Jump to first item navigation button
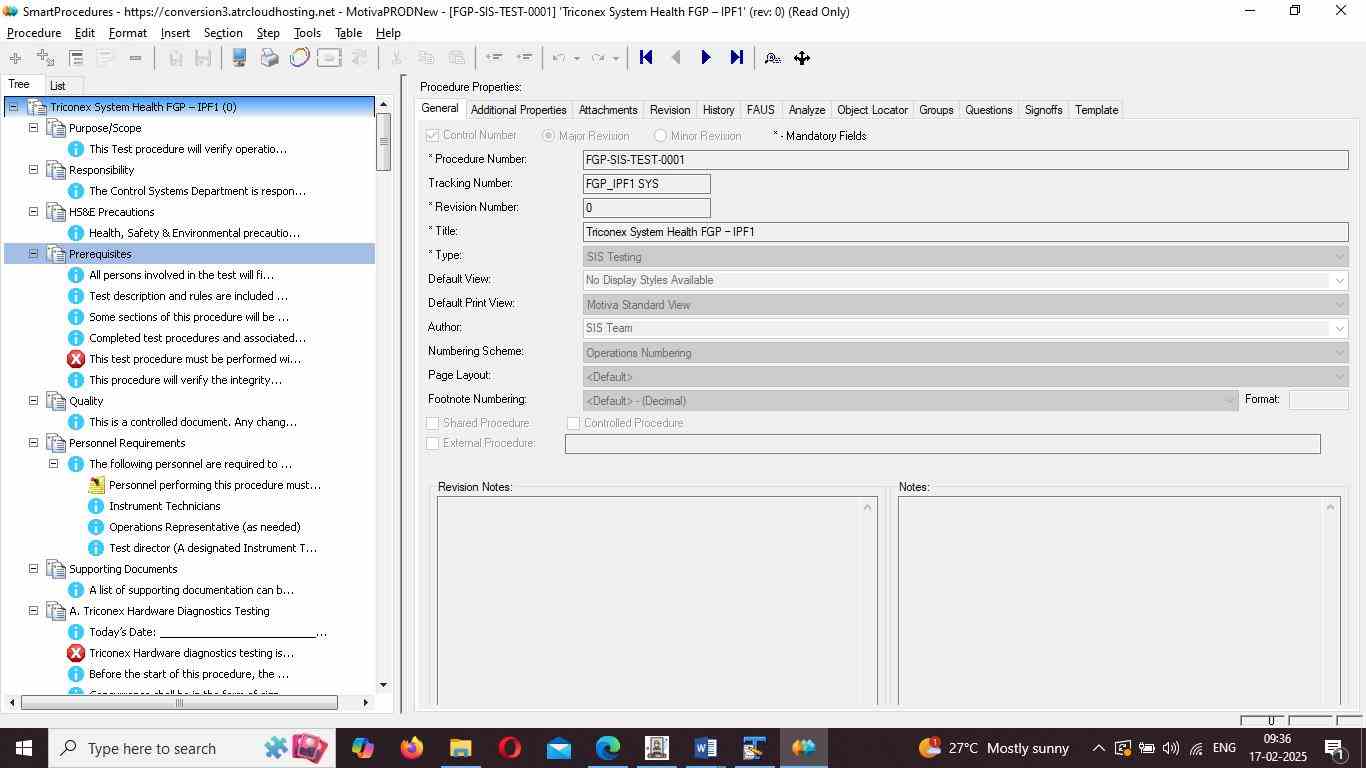This screenshot has height=768, width=1366. point(646,58)
